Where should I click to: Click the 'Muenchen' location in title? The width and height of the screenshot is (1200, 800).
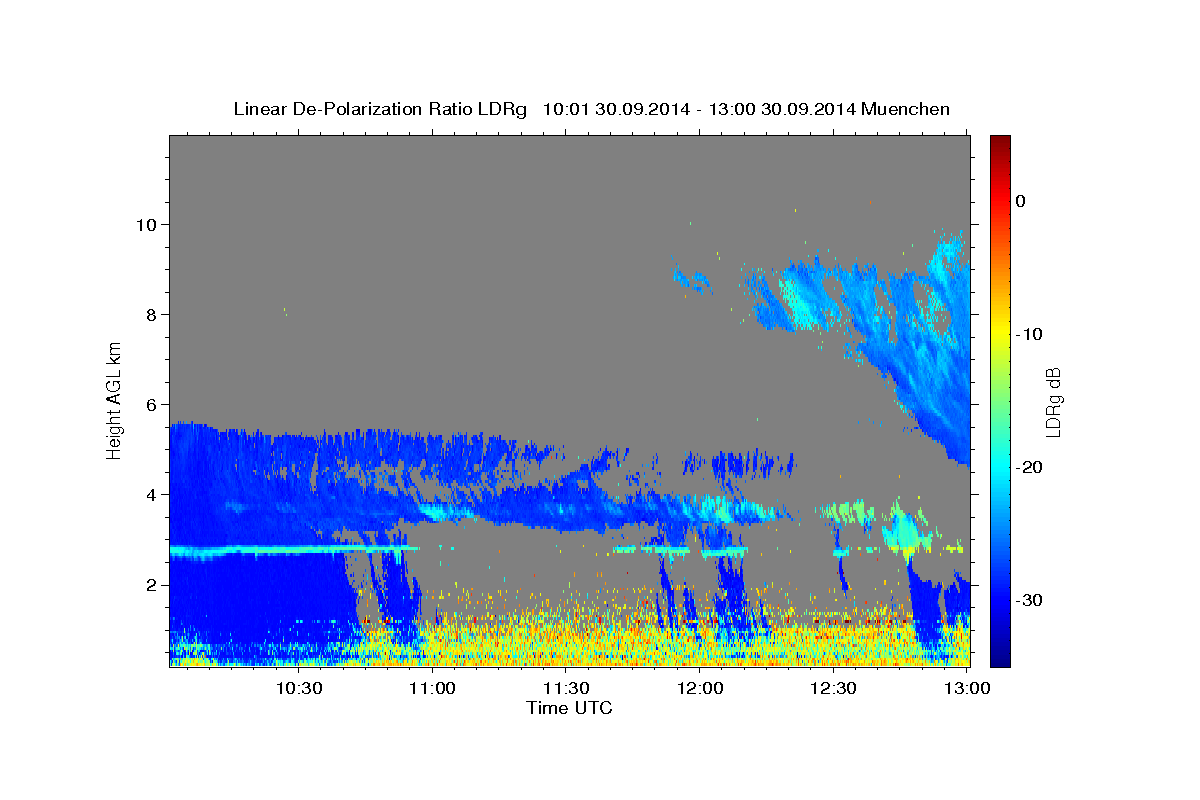907,109
